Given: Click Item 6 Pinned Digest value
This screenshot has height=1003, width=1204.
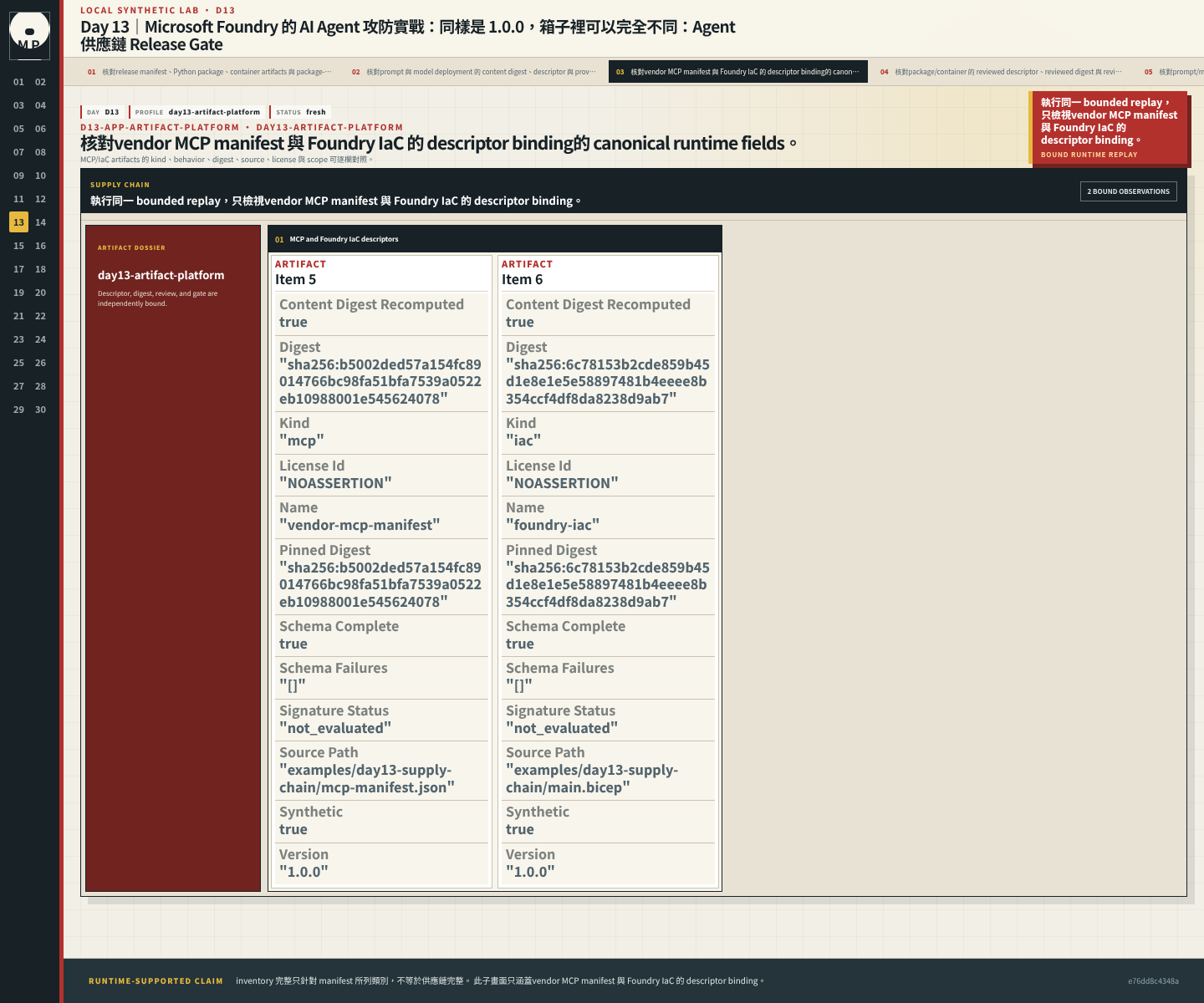Looking at the screenshot, I should tap(607, 584).
